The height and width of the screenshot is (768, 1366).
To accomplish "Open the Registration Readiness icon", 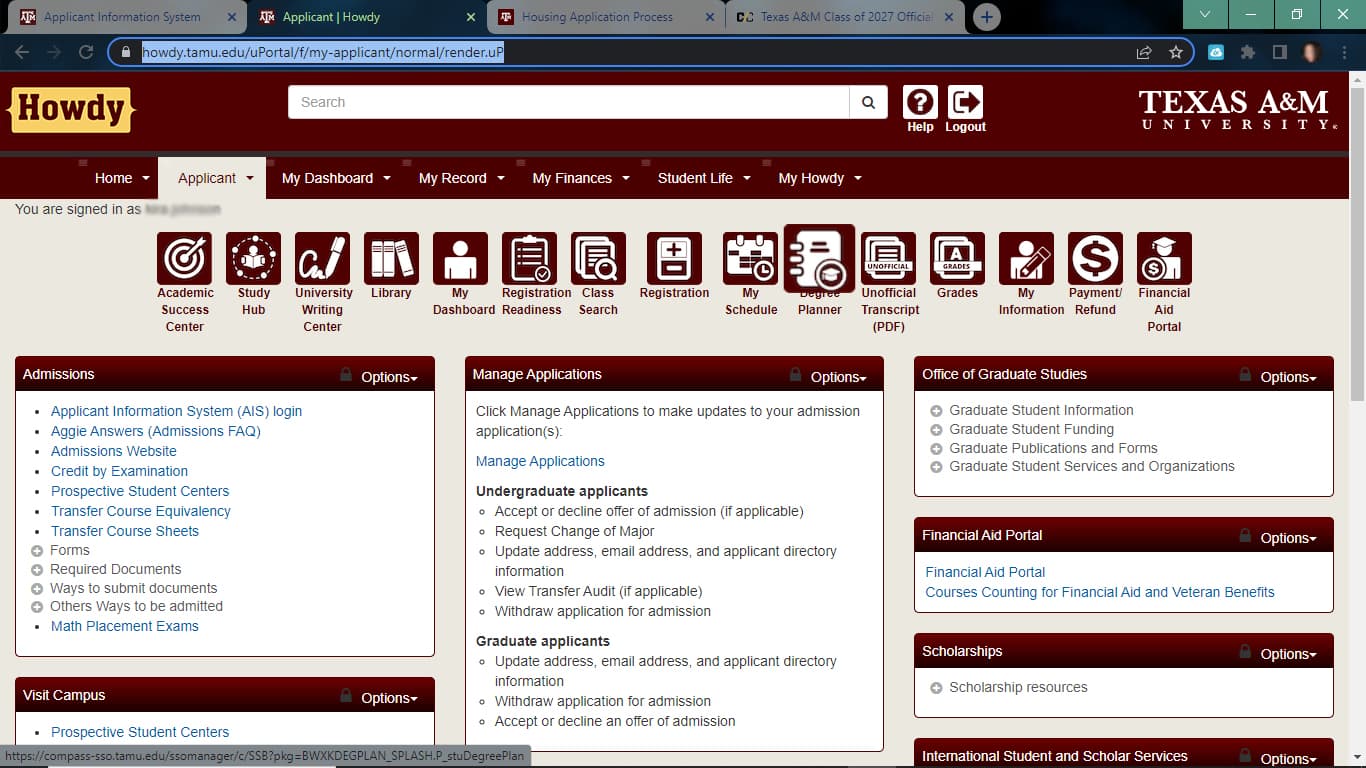I will [529, 259].
